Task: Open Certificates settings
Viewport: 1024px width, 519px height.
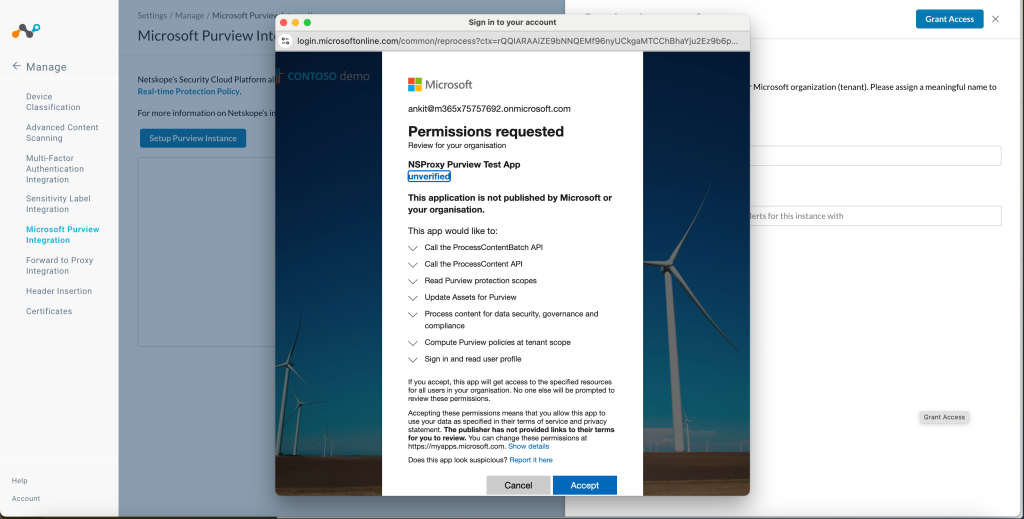Action: [x=49, y=311]
